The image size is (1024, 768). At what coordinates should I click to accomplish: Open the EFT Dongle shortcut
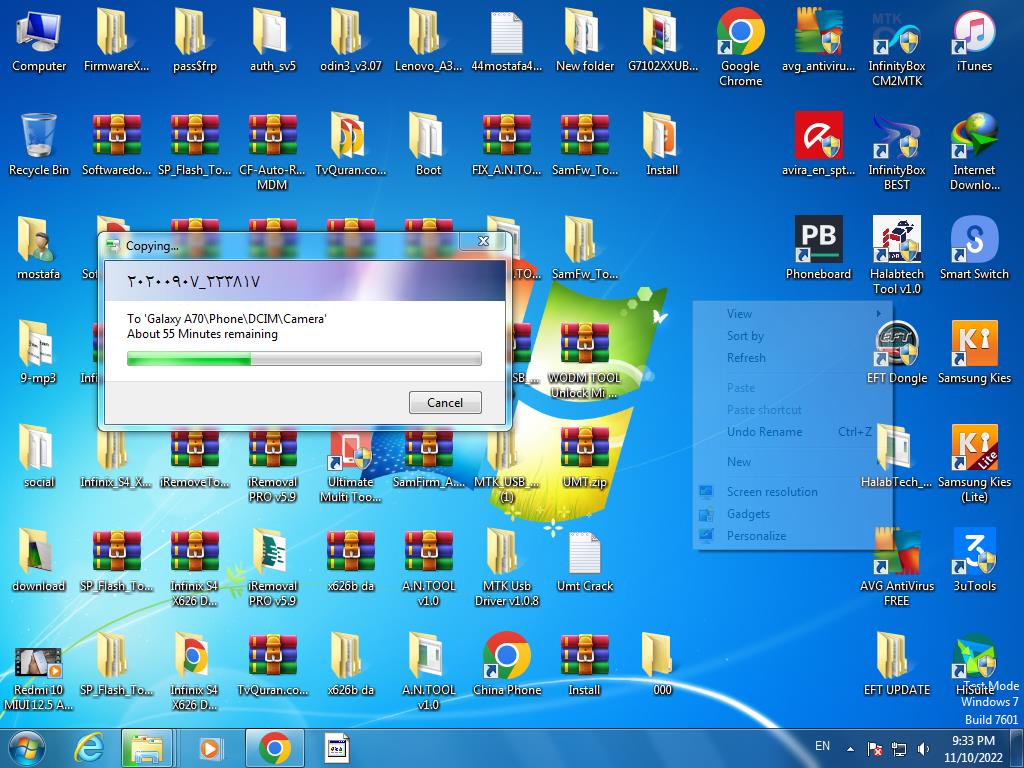896,346
